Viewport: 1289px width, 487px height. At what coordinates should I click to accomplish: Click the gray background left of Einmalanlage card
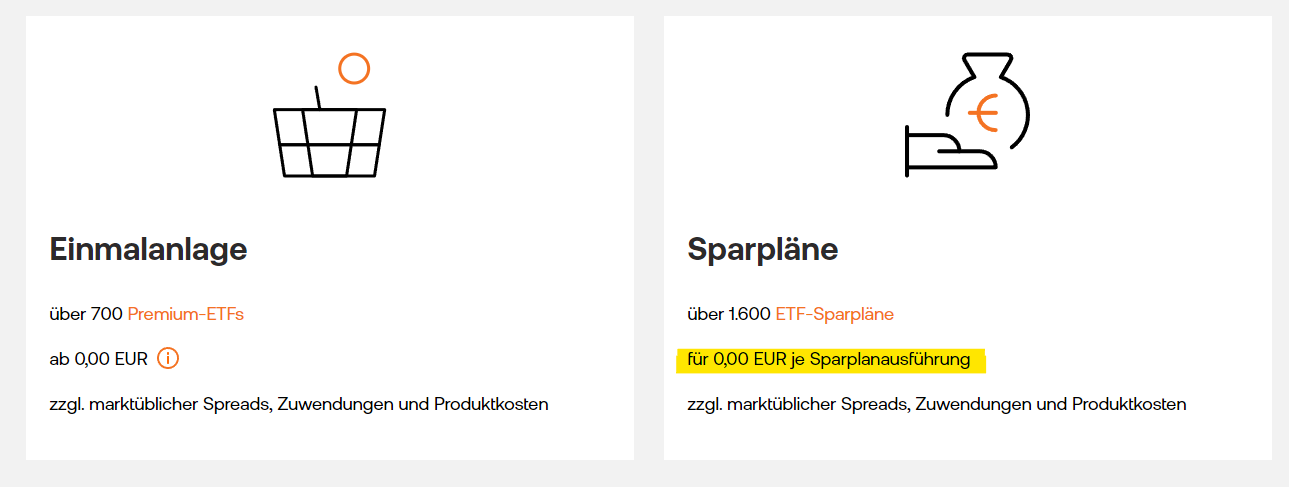pyautogui.click(x=12, y=240)
